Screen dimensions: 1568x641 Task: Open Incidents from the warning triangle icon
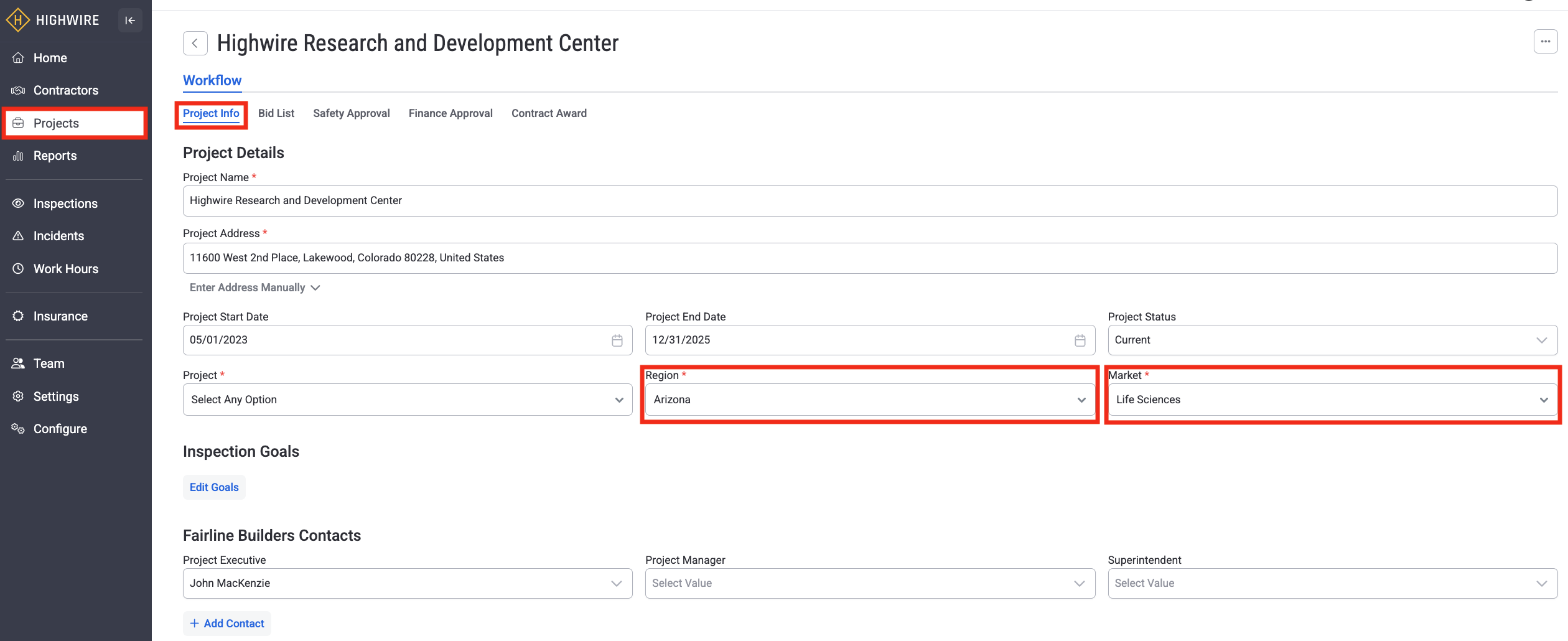coord(19,236)
